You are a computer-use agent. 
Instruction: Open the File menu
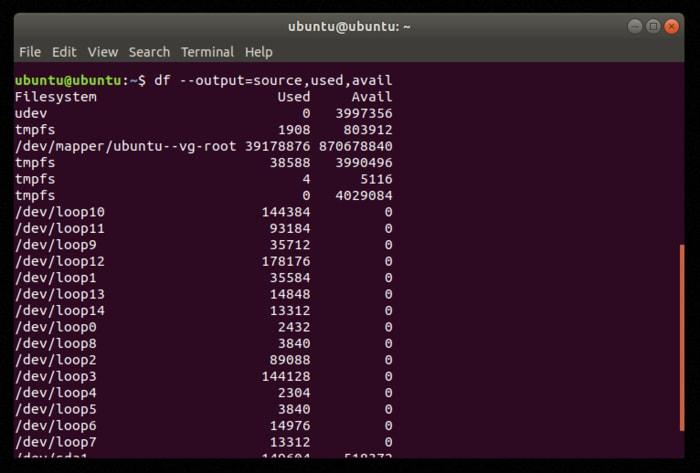30,52
